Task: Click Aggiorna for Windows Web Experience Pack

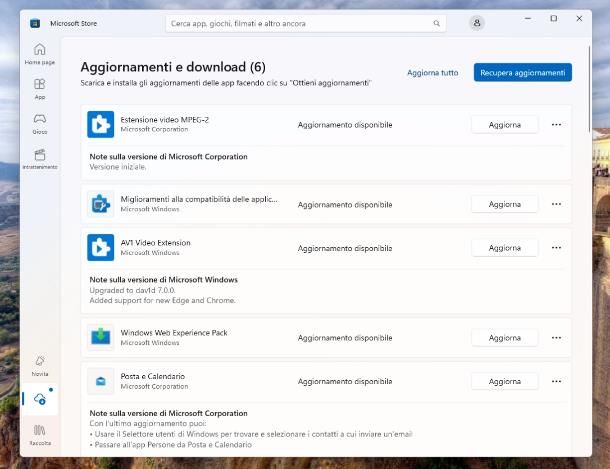Action: [x=505, y=338]
